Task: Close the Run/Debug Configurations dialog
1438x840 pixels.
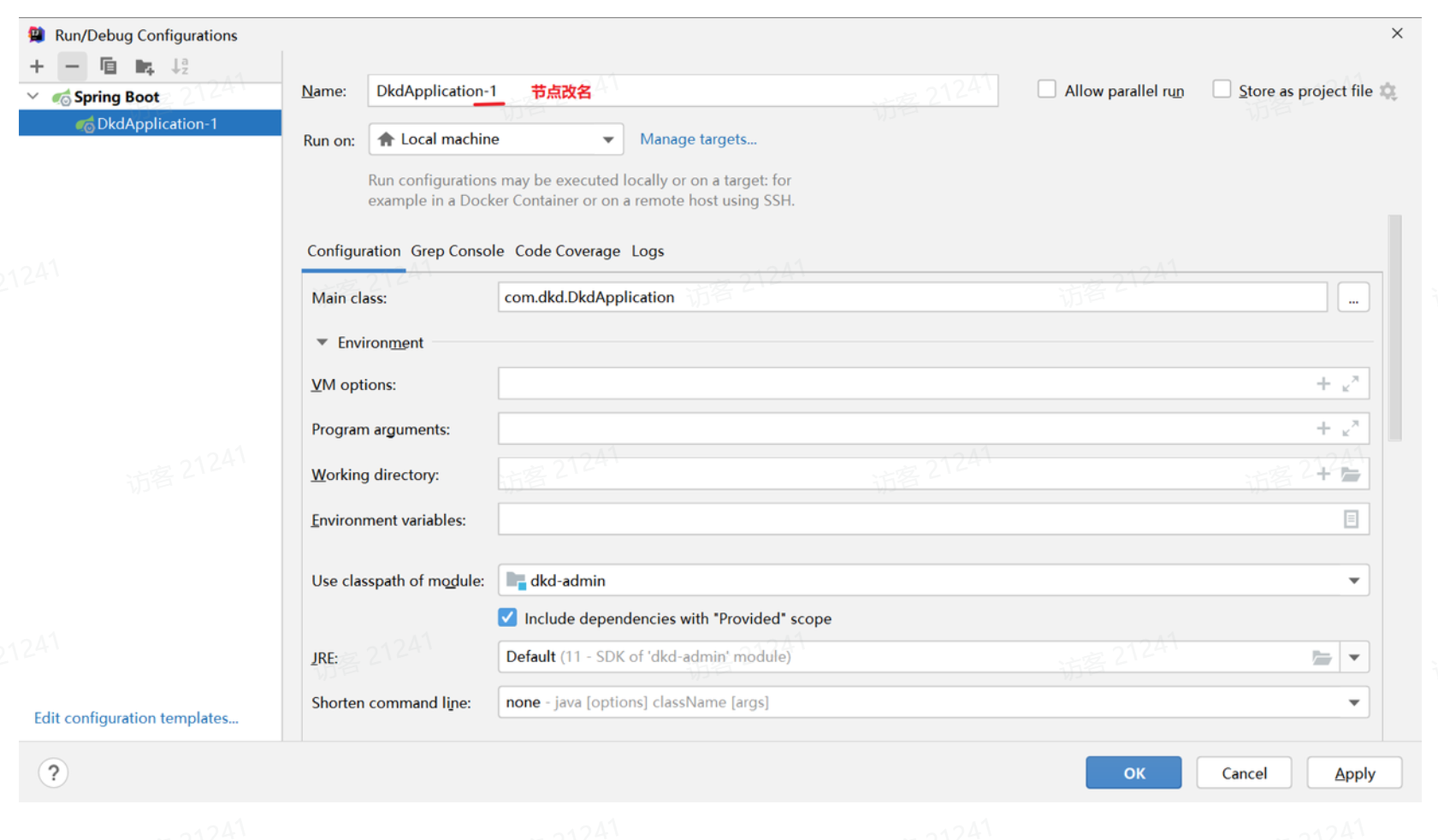Action: click(1397, 33)
